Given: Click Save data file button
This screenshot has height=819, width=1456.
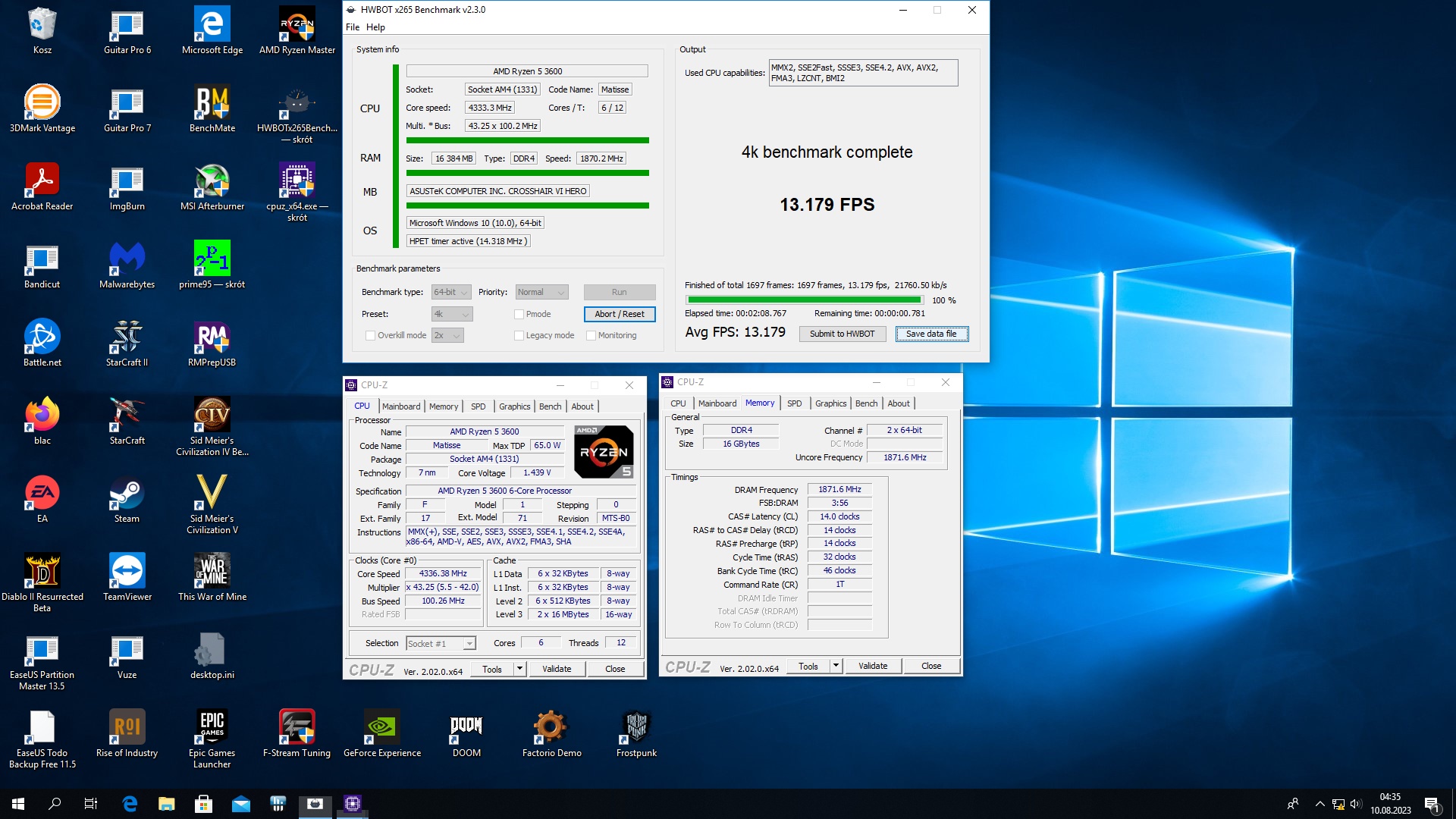Looking at the screenshot, I should 931,334.
